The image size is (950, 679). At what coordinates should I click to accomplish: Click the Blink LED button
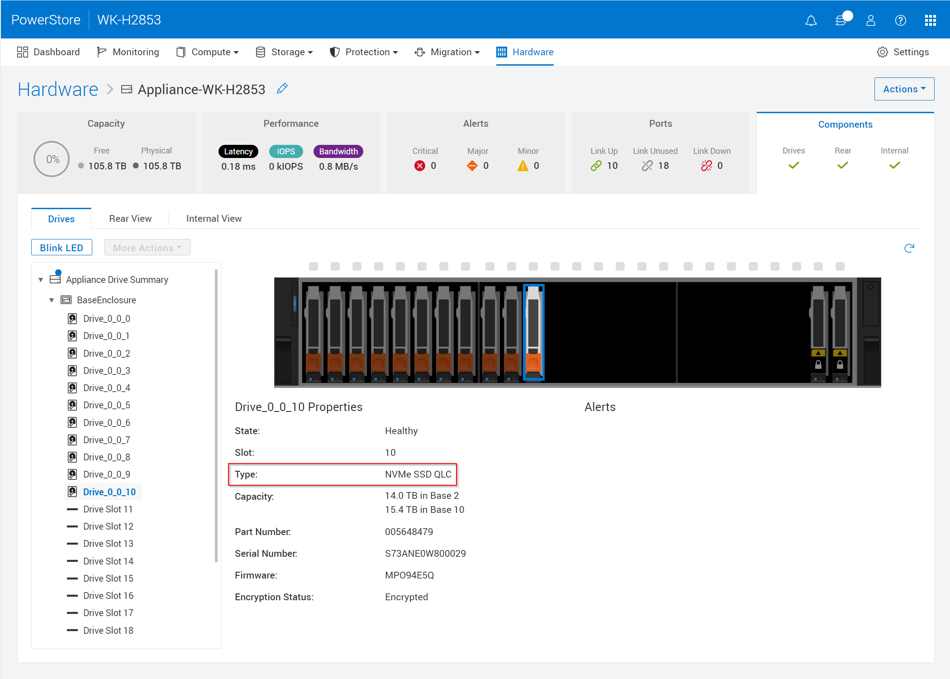point(61,247)
